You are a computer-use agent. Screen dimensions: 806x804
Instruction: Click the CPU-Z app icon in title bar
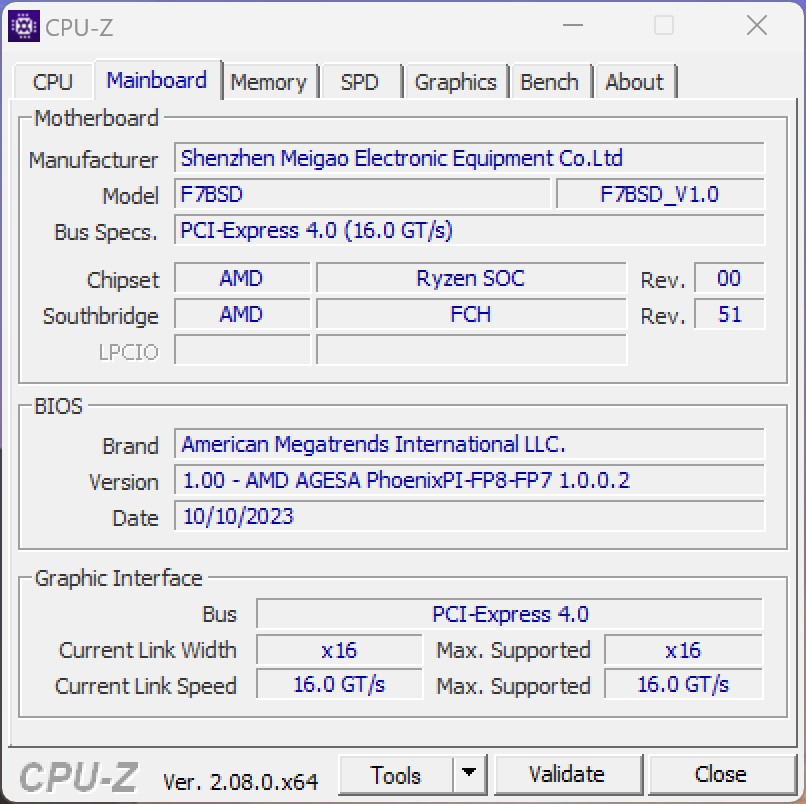point(24,26)
